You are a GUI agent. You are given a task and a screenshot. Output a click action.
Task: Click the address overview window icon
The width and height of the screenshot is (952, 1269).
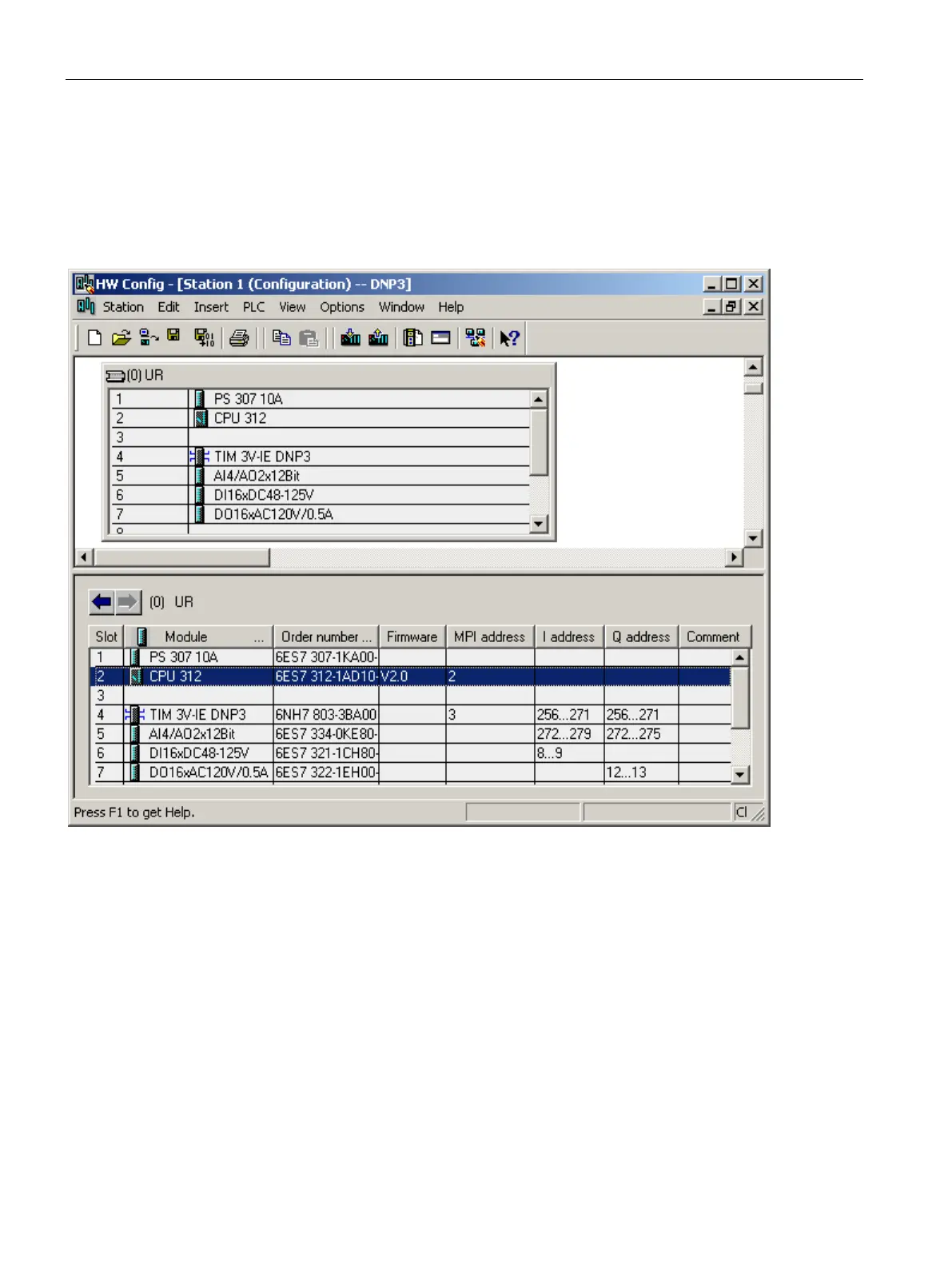[440, 338]
